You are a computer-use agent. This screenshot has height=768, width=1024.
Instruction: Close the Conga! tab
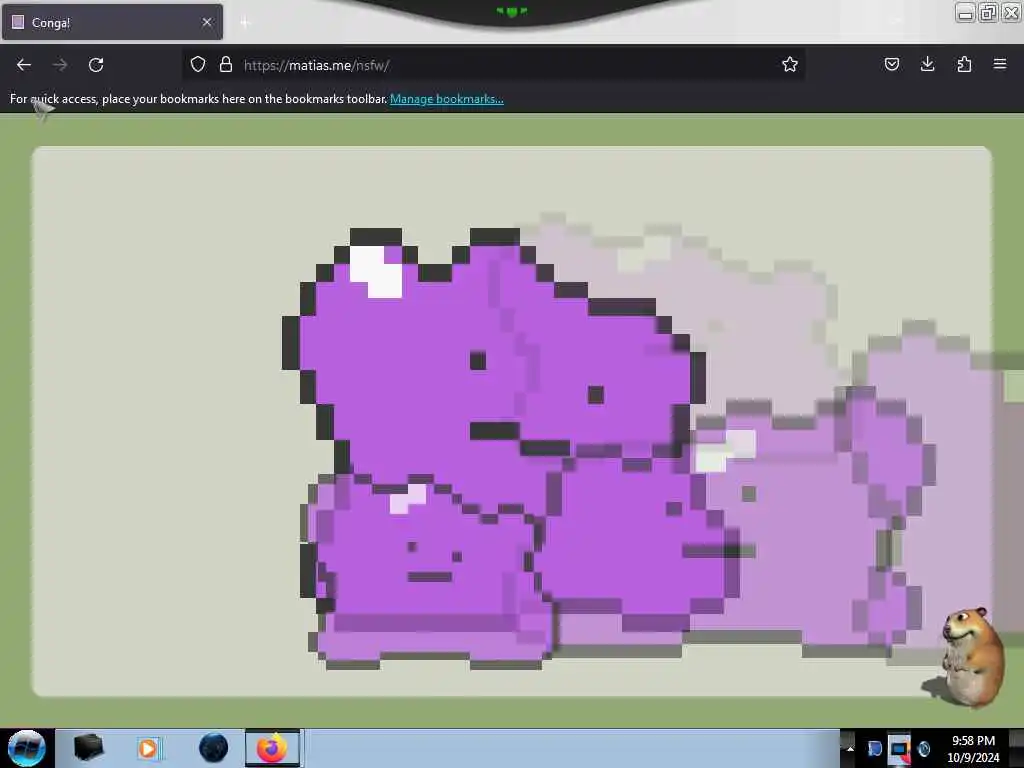[x=207, y=22]
